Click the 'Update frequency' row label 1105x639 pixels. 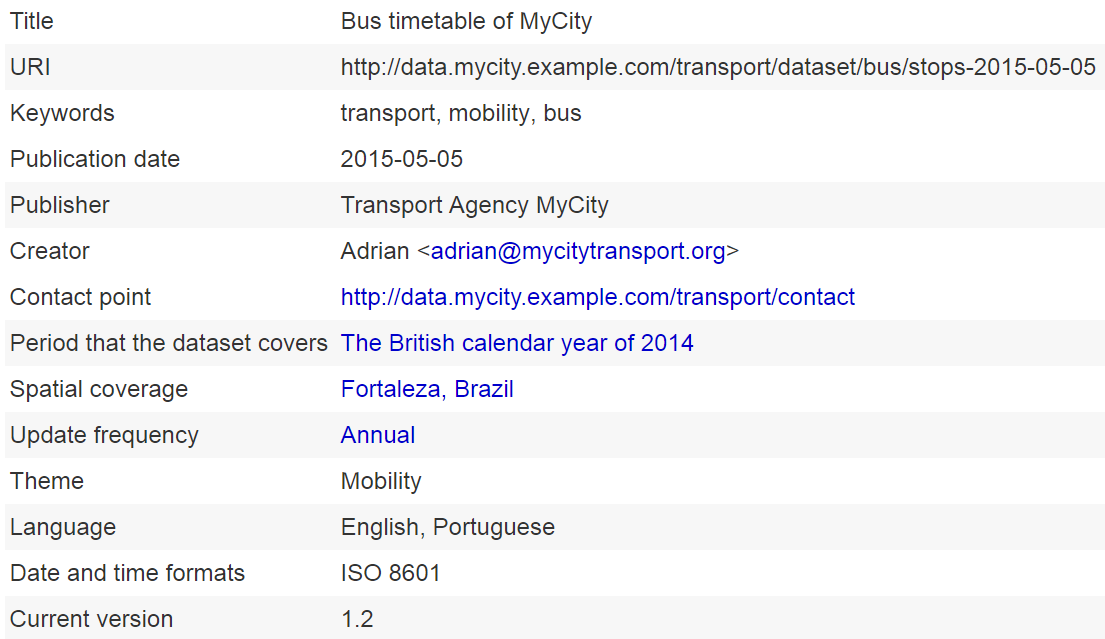104,435
